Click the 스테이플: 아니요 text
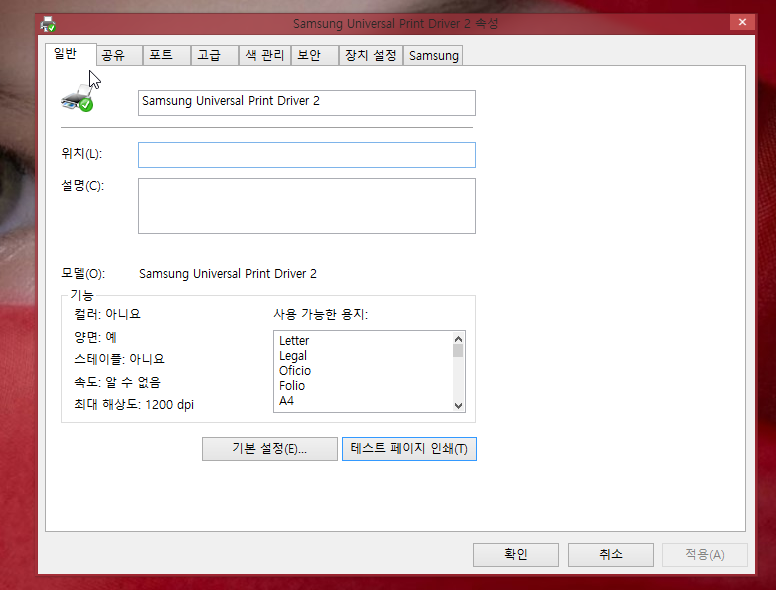The height and width of the screenshot is (590, 776). (119, 359)
